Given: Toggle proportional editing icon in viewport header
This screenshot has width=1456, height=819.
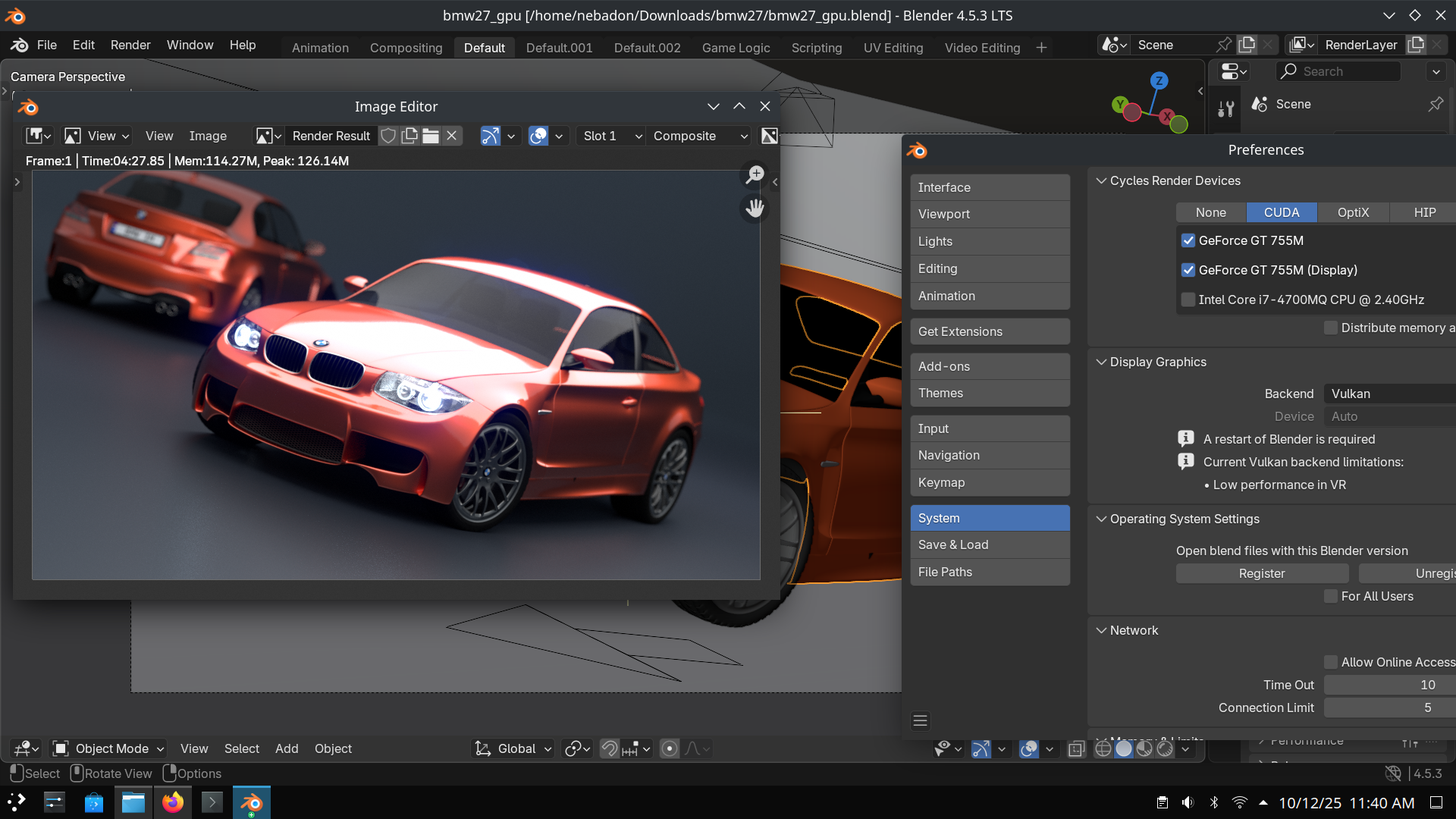Looking at the screenshot, I should (x=670, y=748).
